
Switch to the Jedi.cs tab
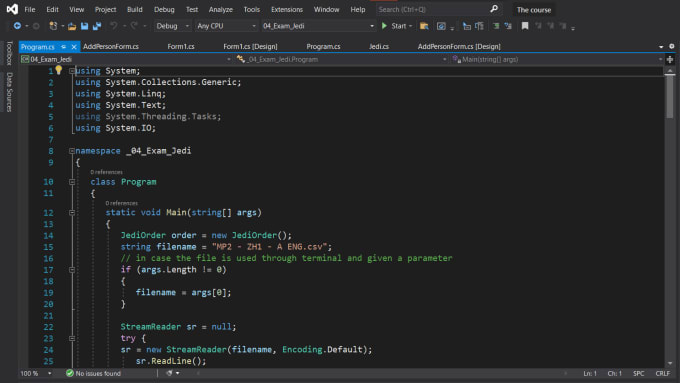coord(379,46)
